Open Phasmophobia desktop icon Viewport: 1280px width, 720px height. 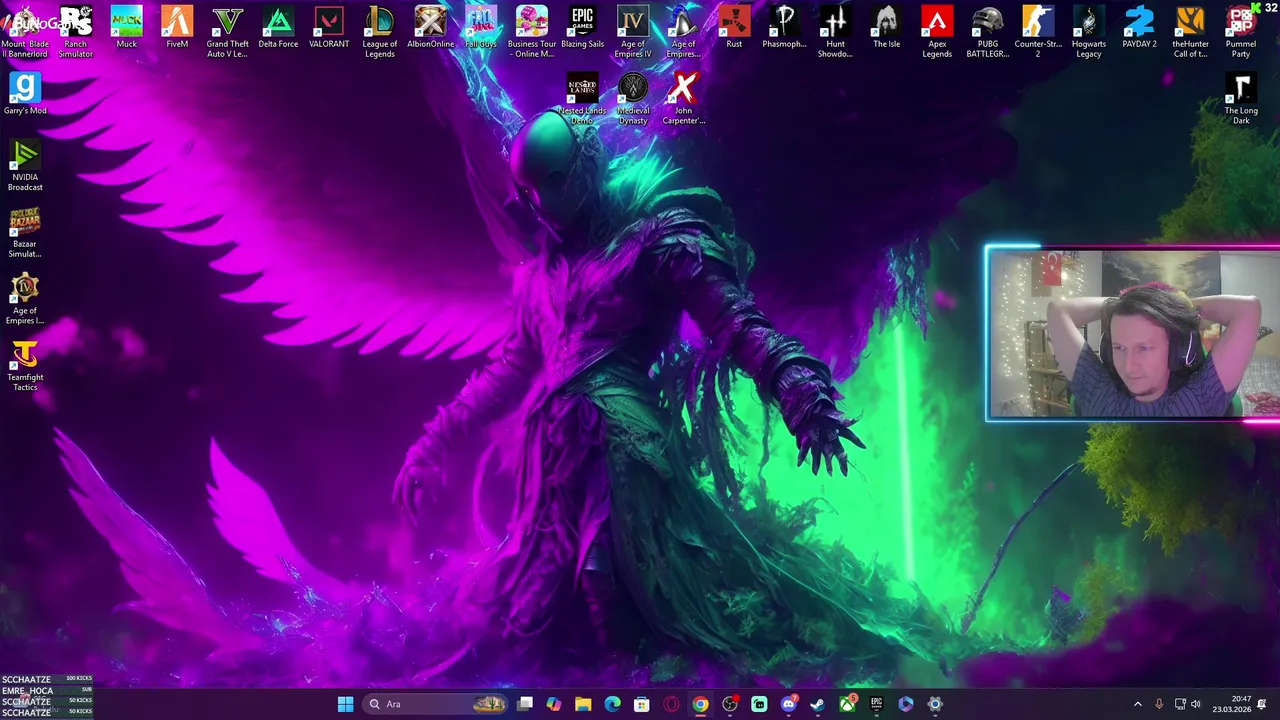click(x=785, y=28)
